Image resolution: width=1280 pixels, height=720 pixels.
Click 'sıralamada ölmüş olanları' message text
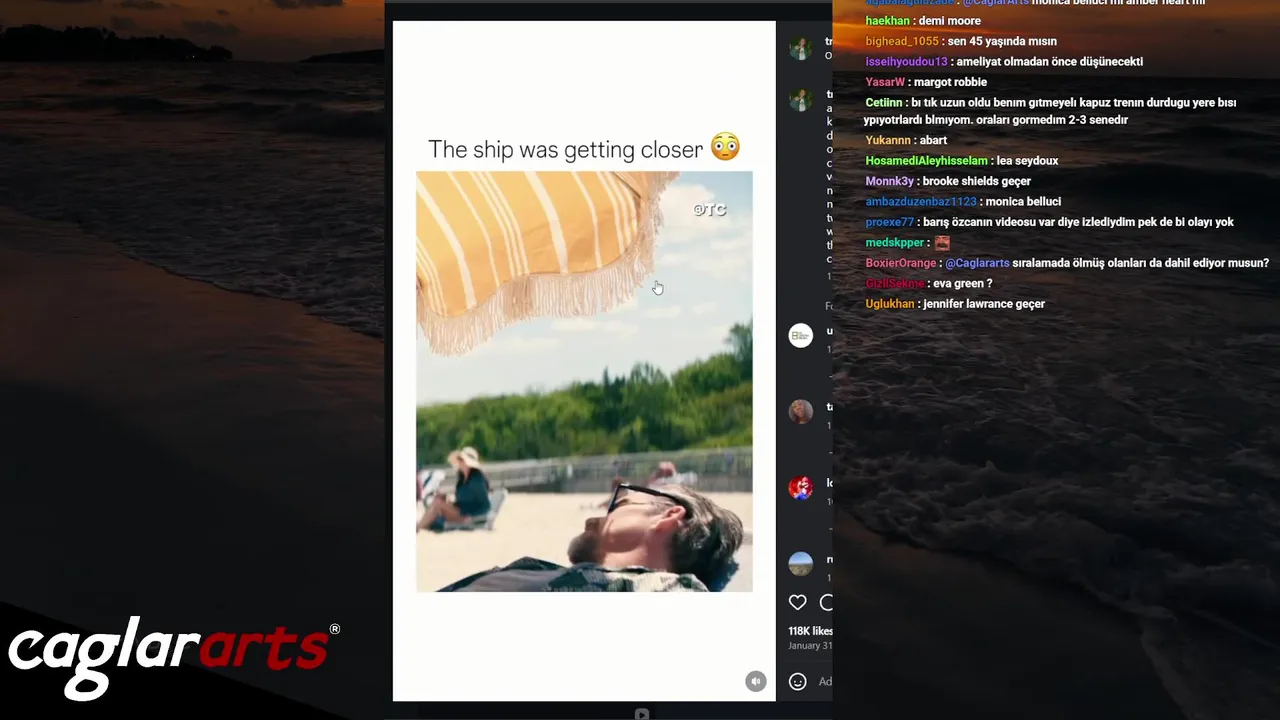click(x=1140, y=263)
